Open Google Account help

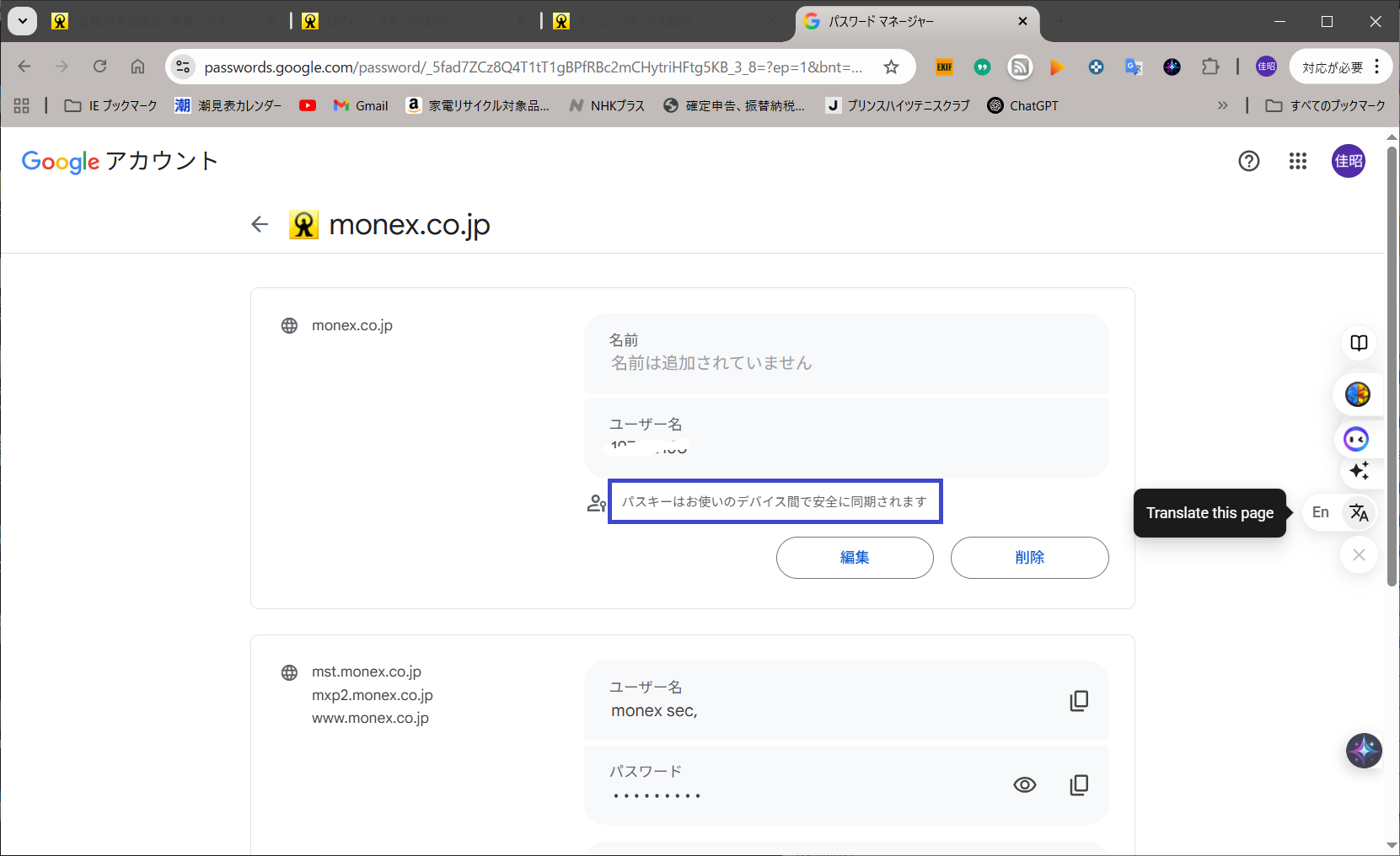(1248, 161)
